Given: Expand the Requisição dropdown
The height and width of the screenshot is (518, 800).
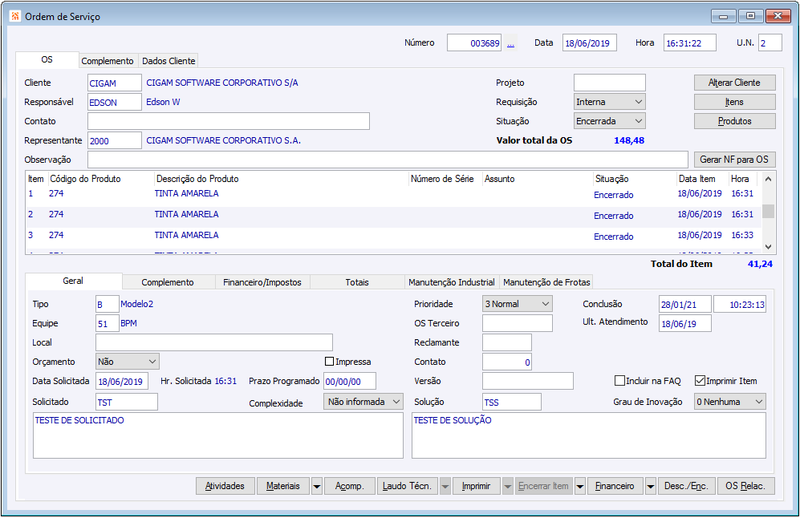Looking at the screenshot, I should [638, 102].
